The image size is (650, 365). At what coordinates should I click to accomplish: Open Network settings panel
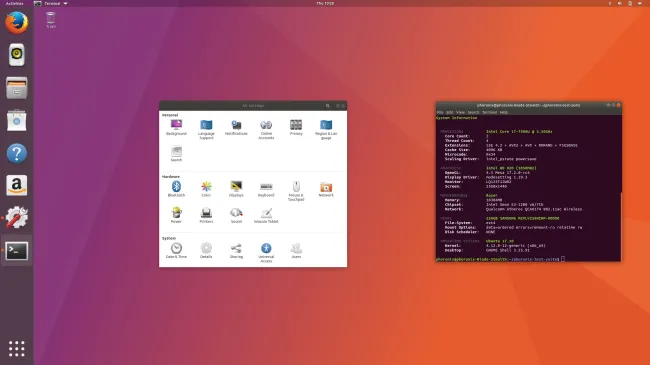(x=326, y=189)
